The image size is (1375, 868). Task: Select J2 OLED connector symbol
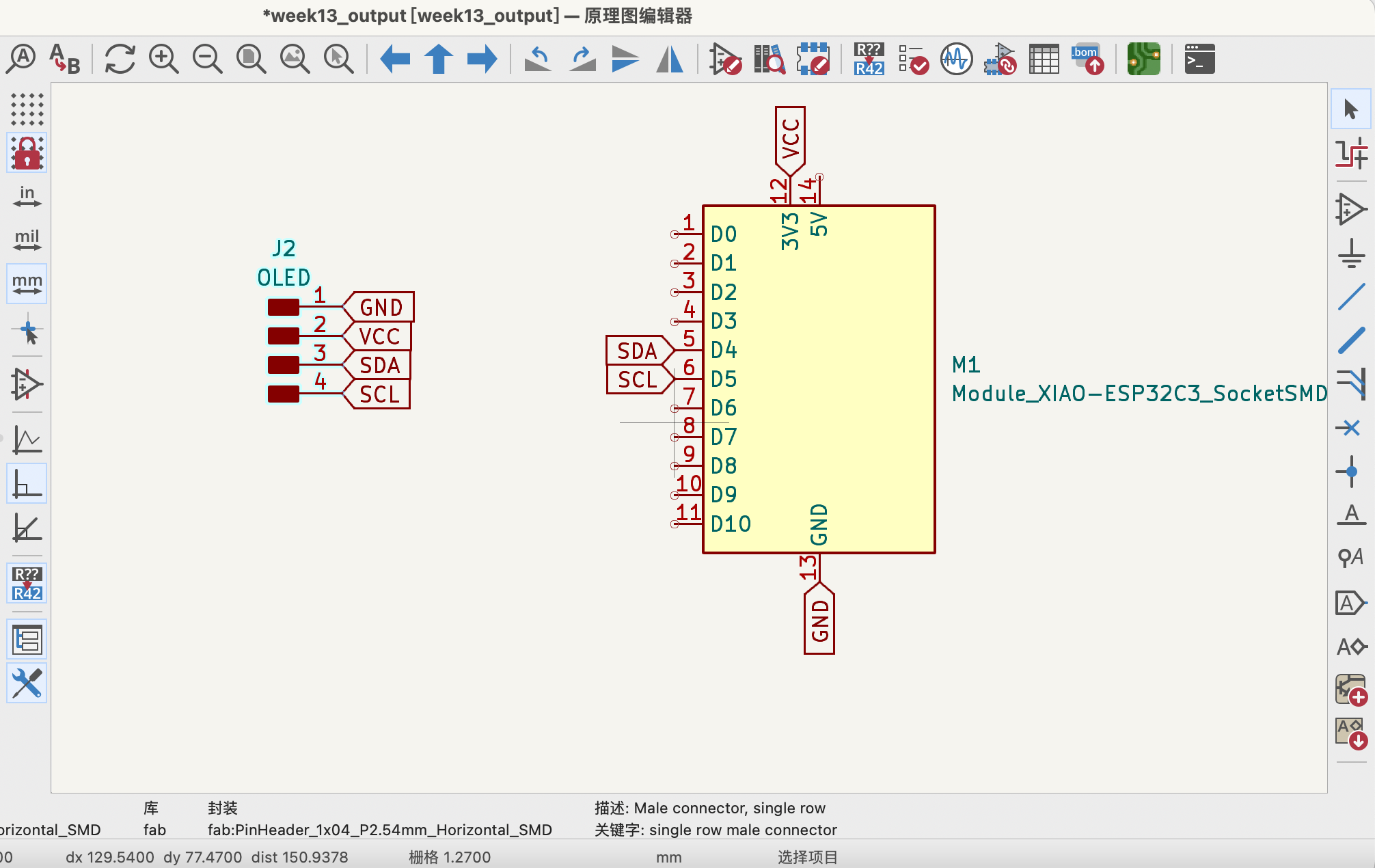[x=284, y=351]
